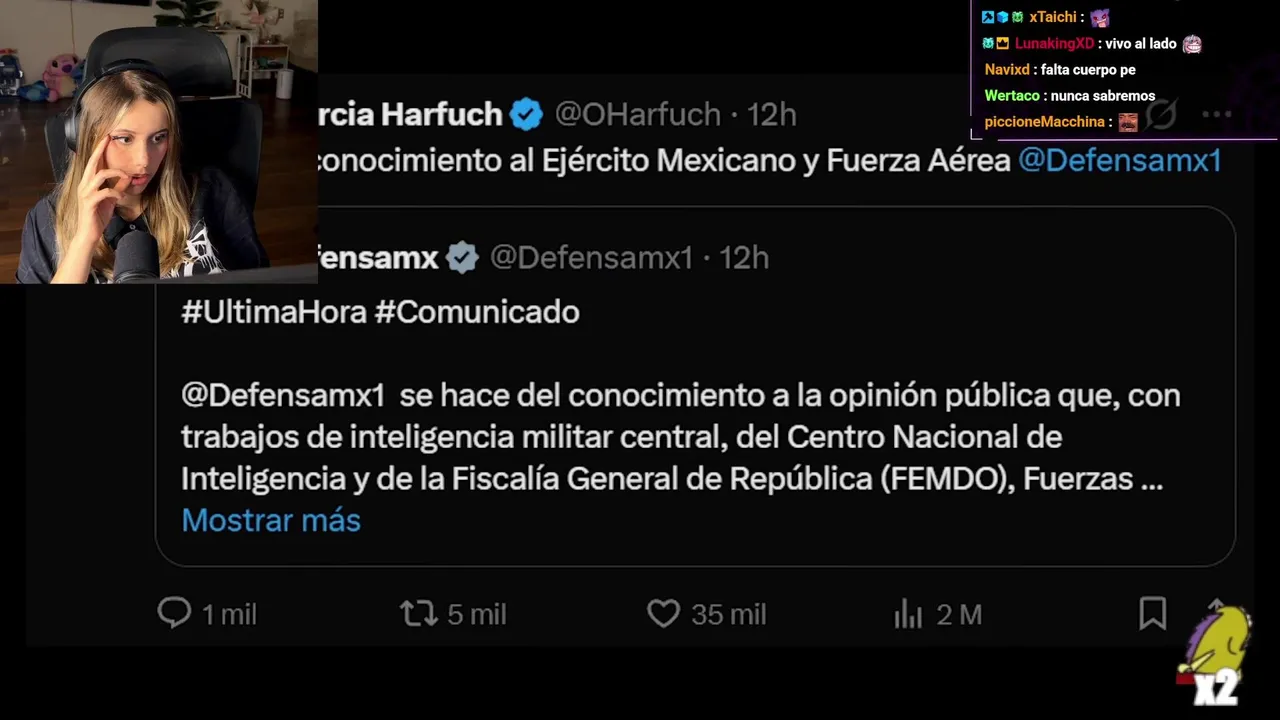Bookmark the tweet

[x=1152, y=613]
